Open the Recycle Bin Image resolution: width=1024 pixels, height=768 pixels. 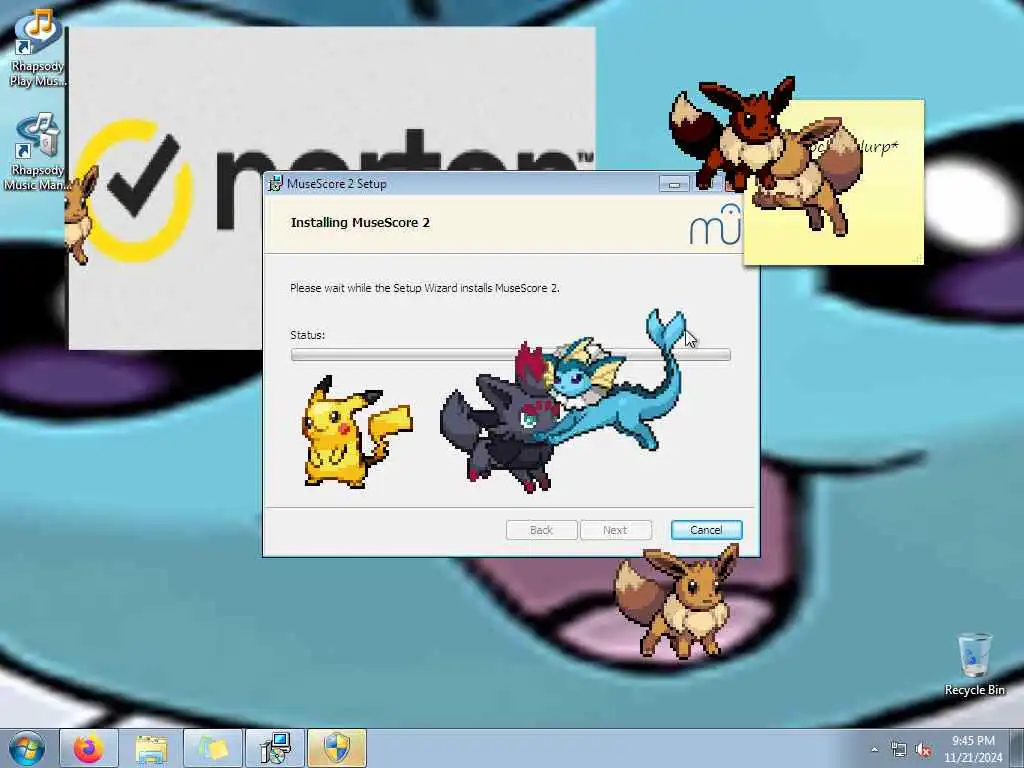974,664
